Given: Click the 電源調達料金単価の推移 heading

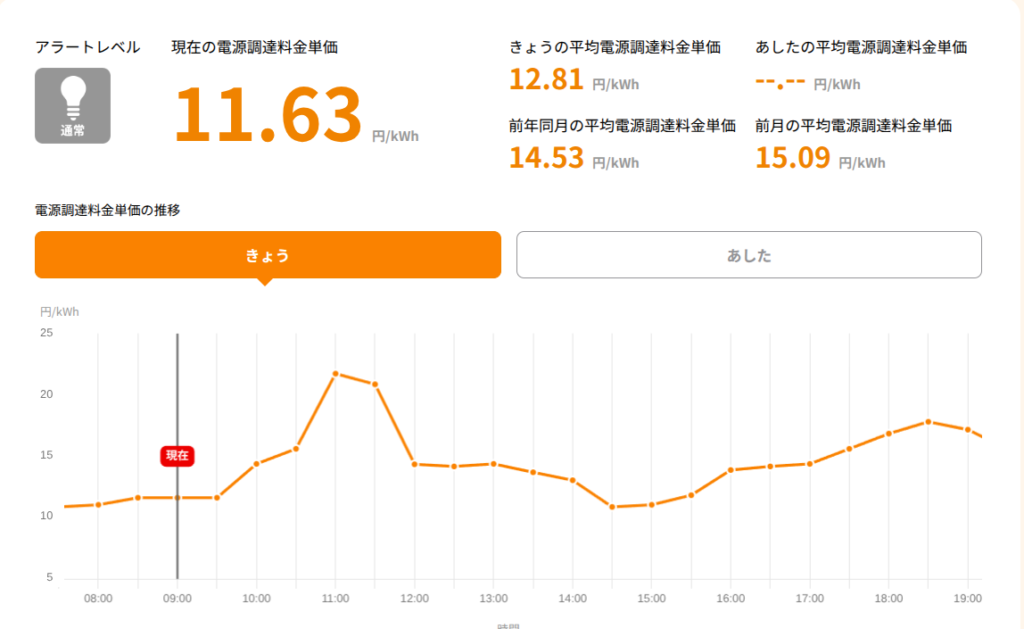Looking at the screenshot, I should tap(108, 210).
